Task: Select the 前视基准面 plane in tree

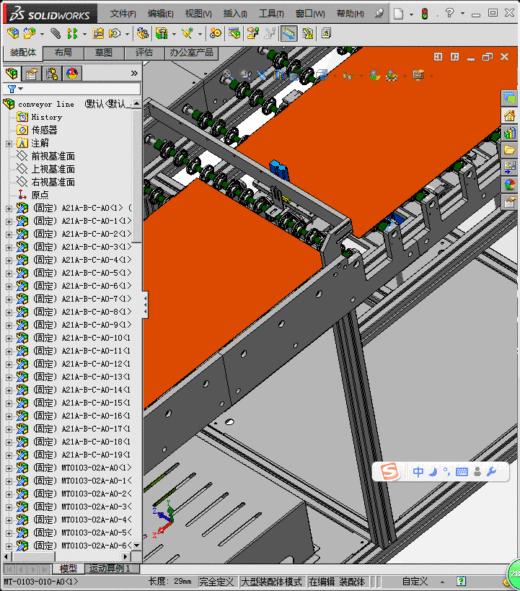Action: tap(53, 156)
